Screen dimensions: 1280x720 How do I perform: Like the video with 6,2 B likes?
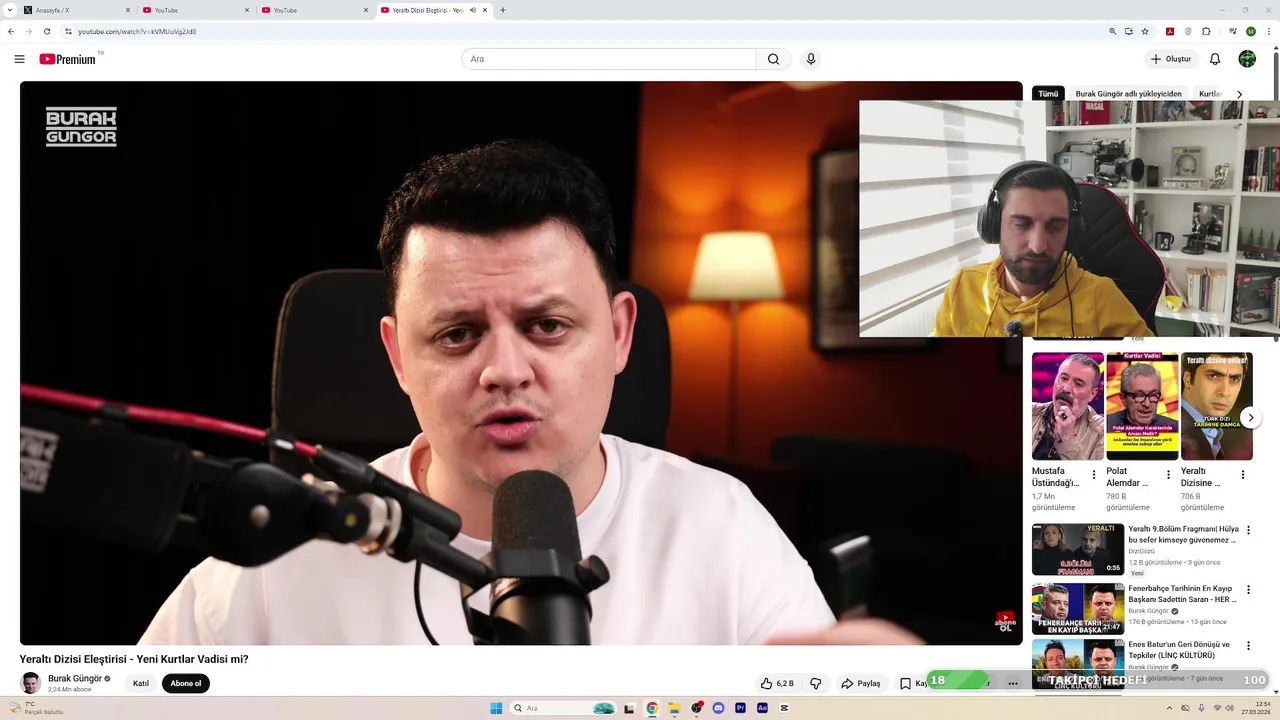point(777,683)
